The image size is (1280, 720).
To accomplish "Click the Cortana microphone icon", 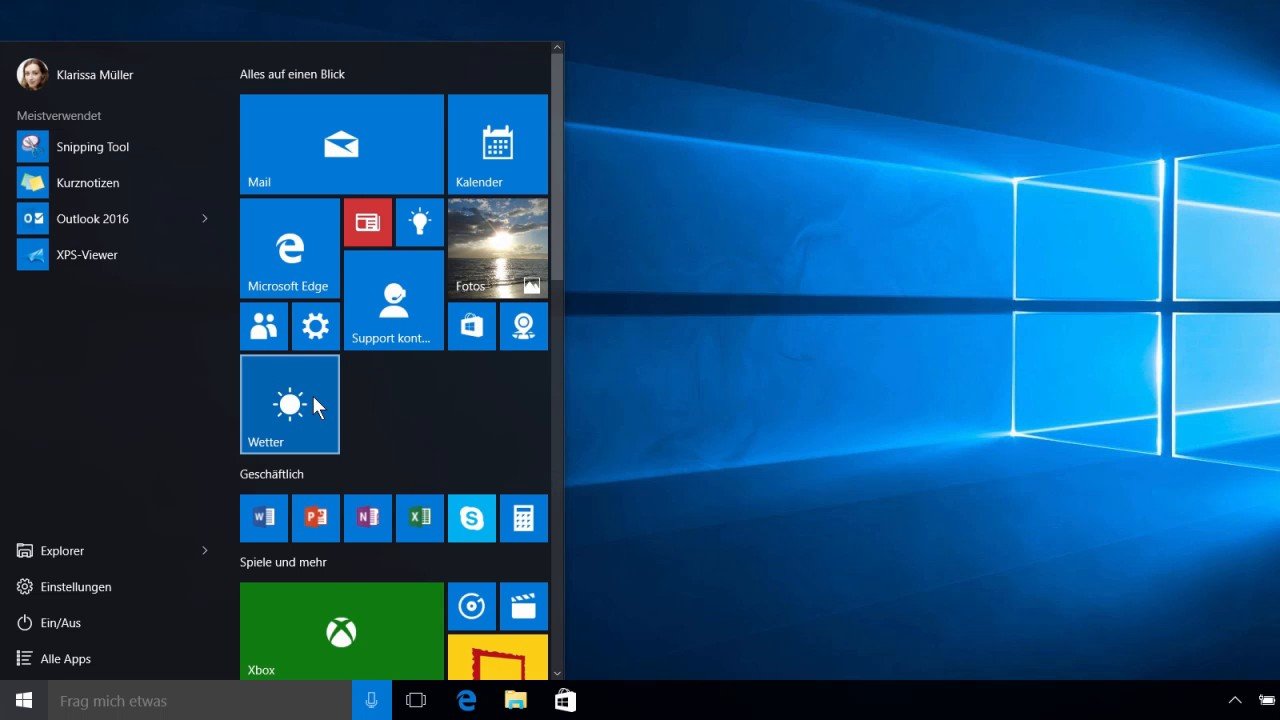I will [x=372, y=700].
